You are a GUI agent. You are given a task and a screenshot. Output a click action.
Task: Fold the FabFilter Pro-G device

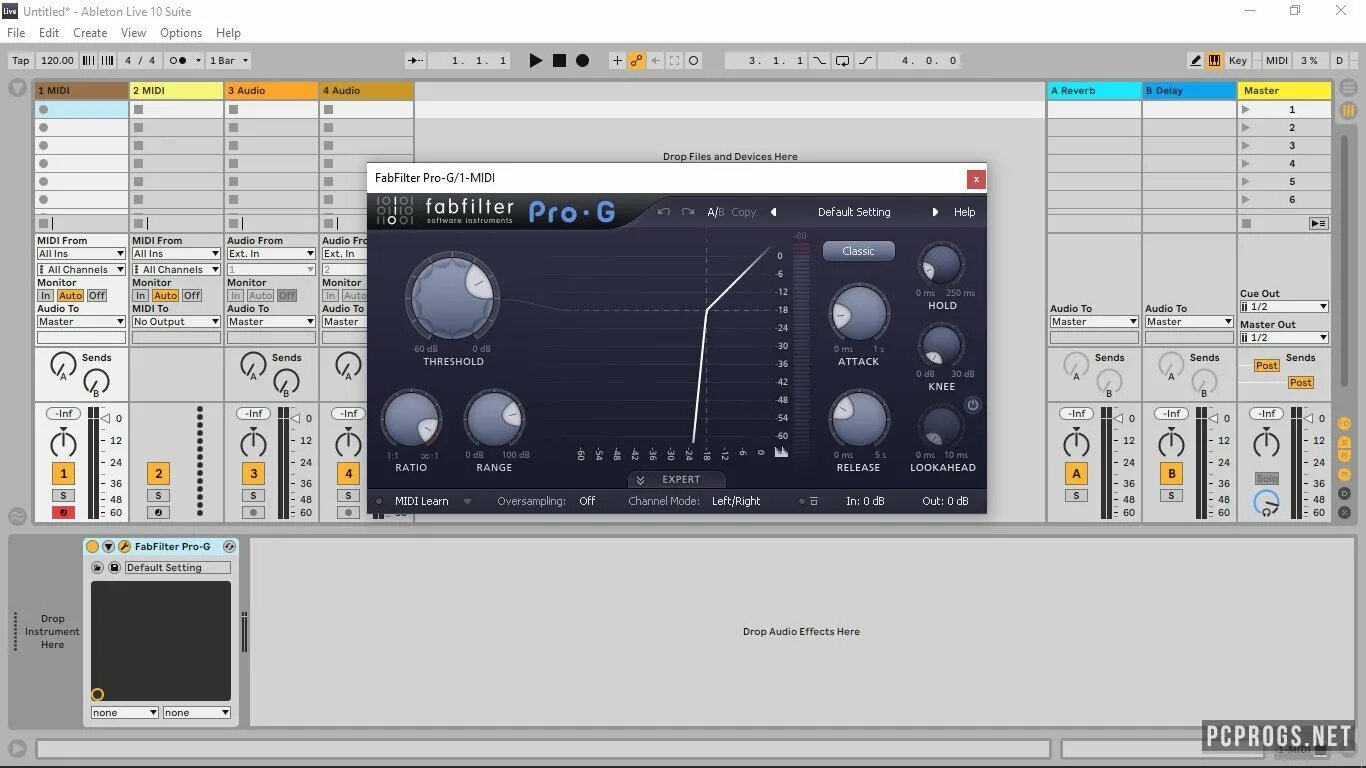pyautogui.click(x=108, y=547)
